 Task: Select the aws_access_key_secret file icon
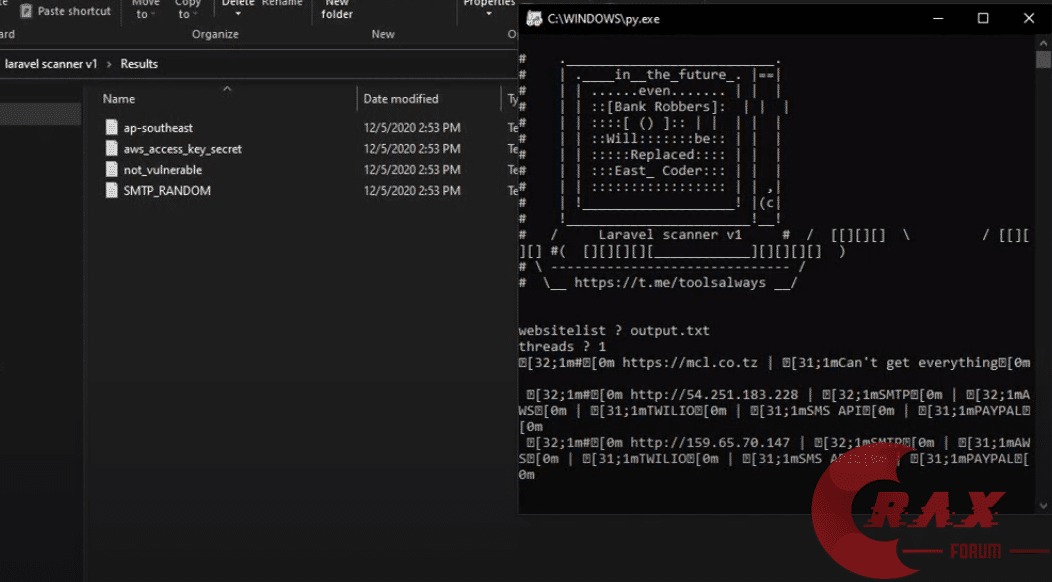coord(112,148)
